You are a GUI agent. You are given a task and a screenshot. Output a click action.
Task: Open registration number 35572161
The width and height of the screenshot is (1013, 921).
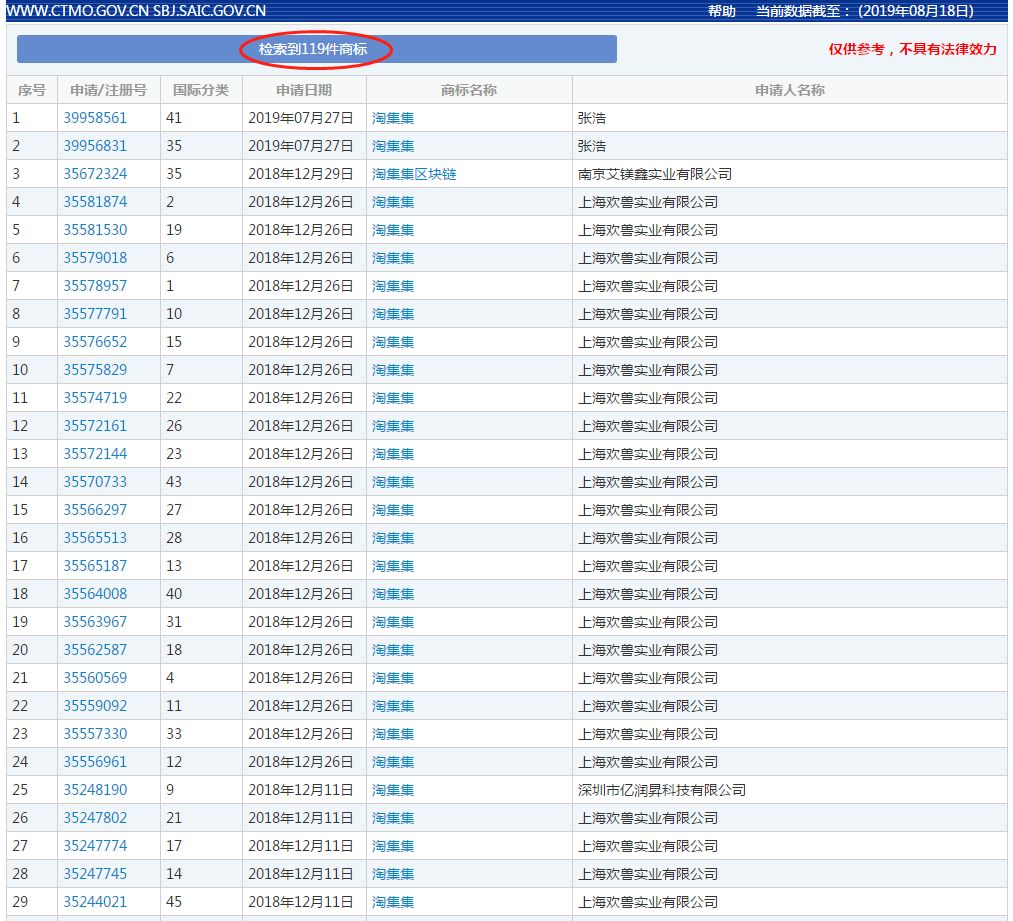95,426
